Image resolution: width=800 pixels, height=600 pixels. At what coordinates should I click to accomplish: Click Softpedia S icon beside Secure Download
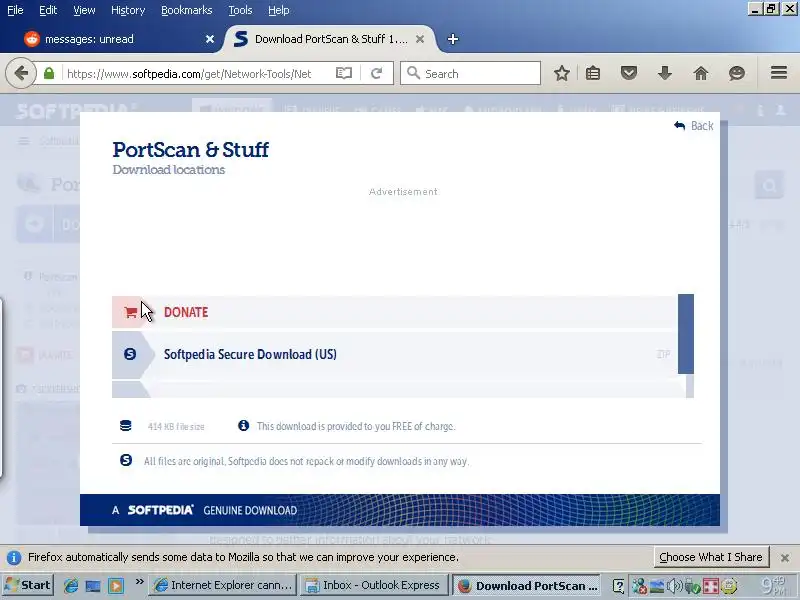pos(130,354)
